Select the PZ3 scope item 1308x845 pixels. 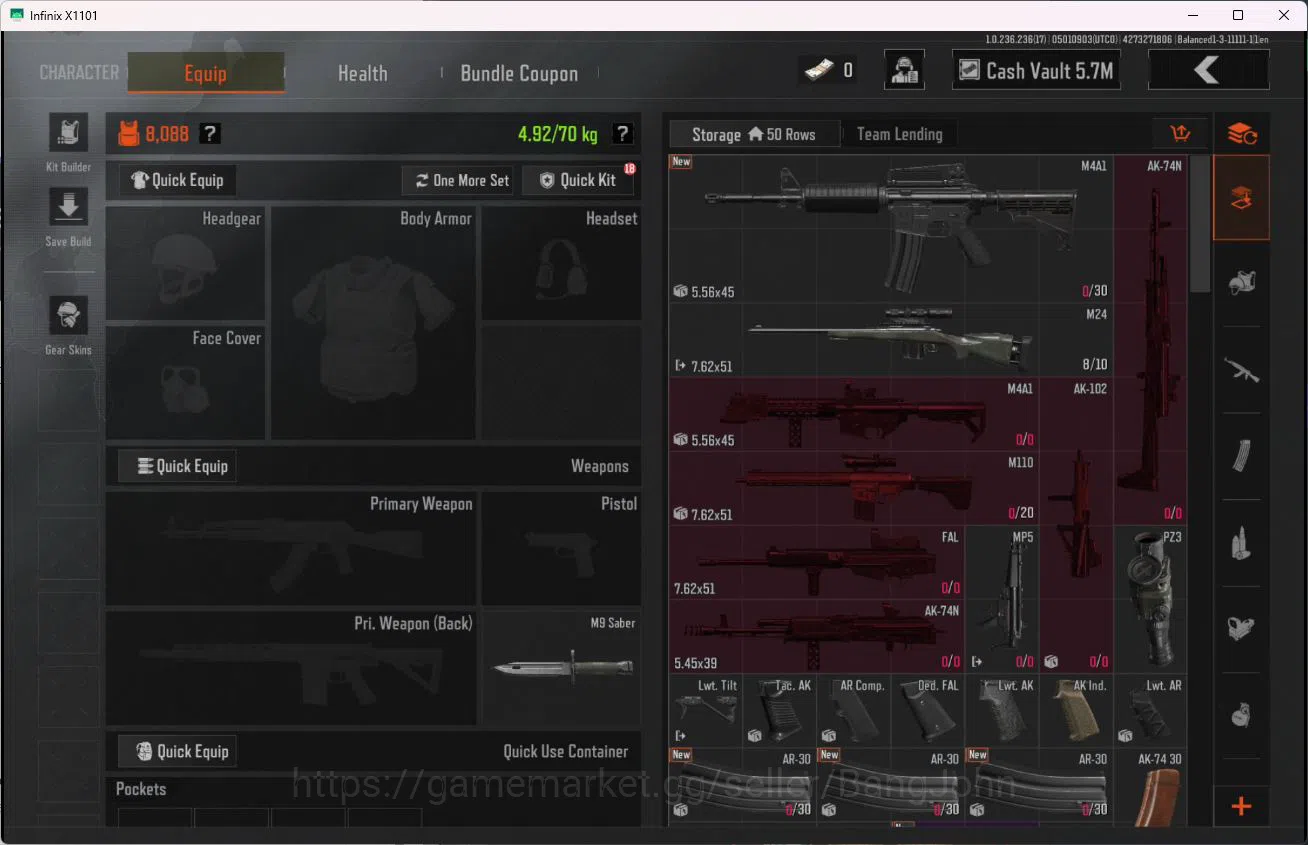pos(1151,599)
